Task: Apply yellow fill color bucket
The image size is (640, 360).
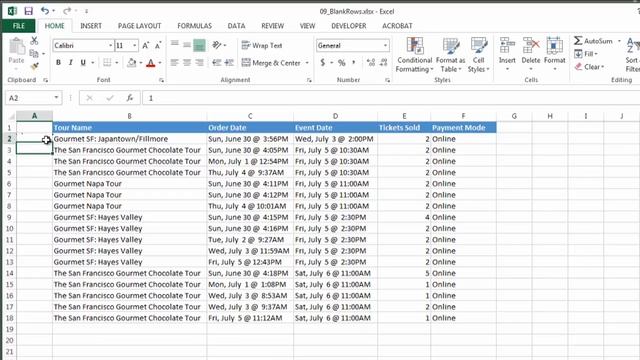Action: (x=132, y=62)
